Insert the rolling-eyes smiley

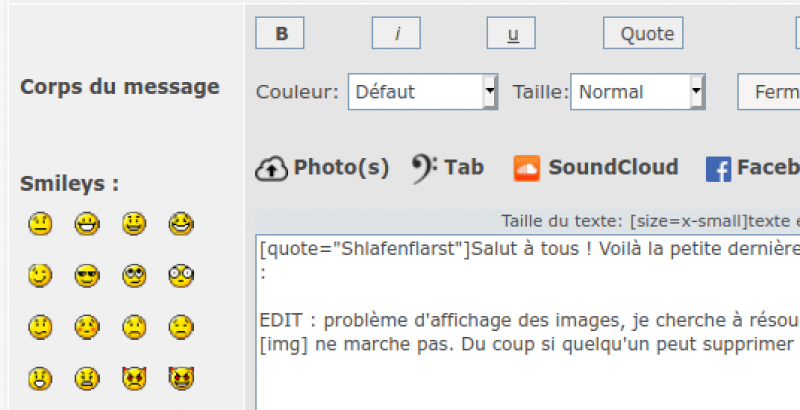pos(134,275)
